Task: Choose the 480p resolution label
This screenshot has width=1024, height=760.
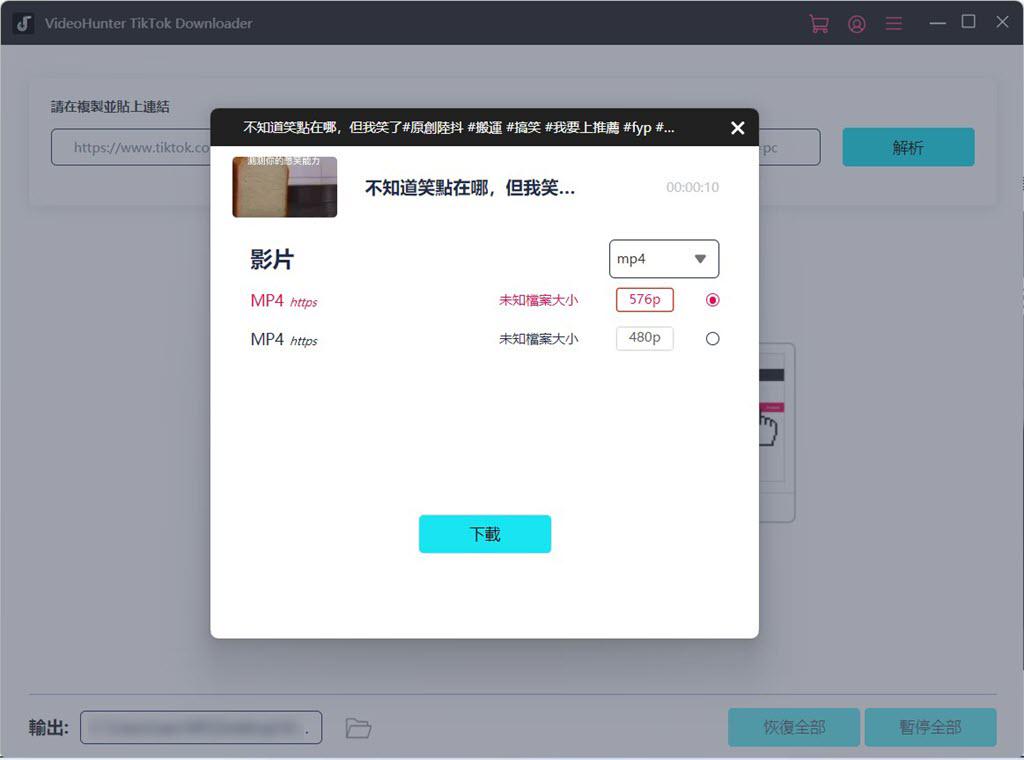Action: (x=645, y=339)
